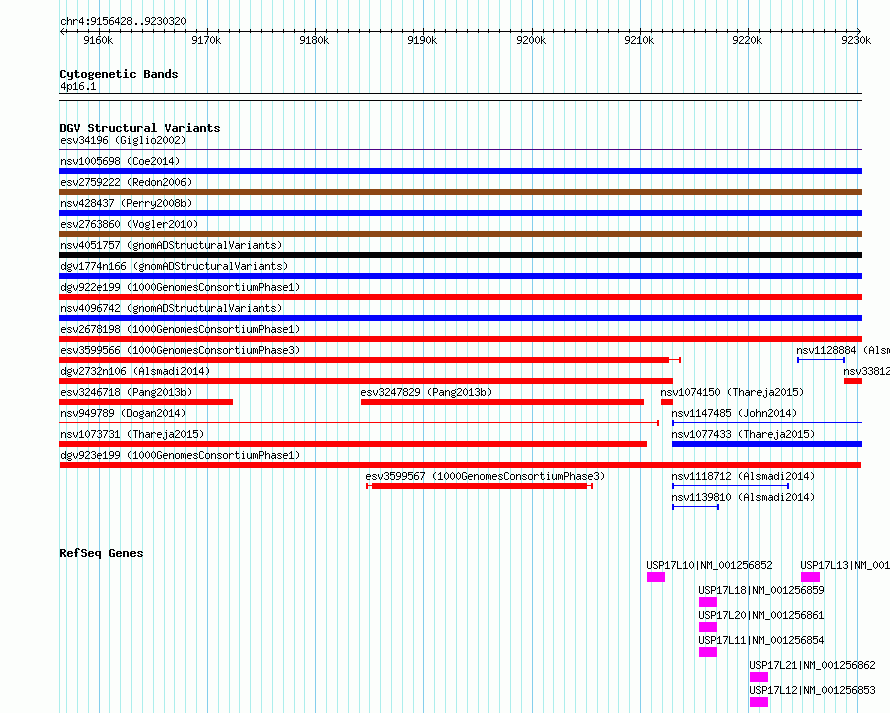
Task: Click the esv34196 (Giglio2002) variant label
Action: click(123, 140)
